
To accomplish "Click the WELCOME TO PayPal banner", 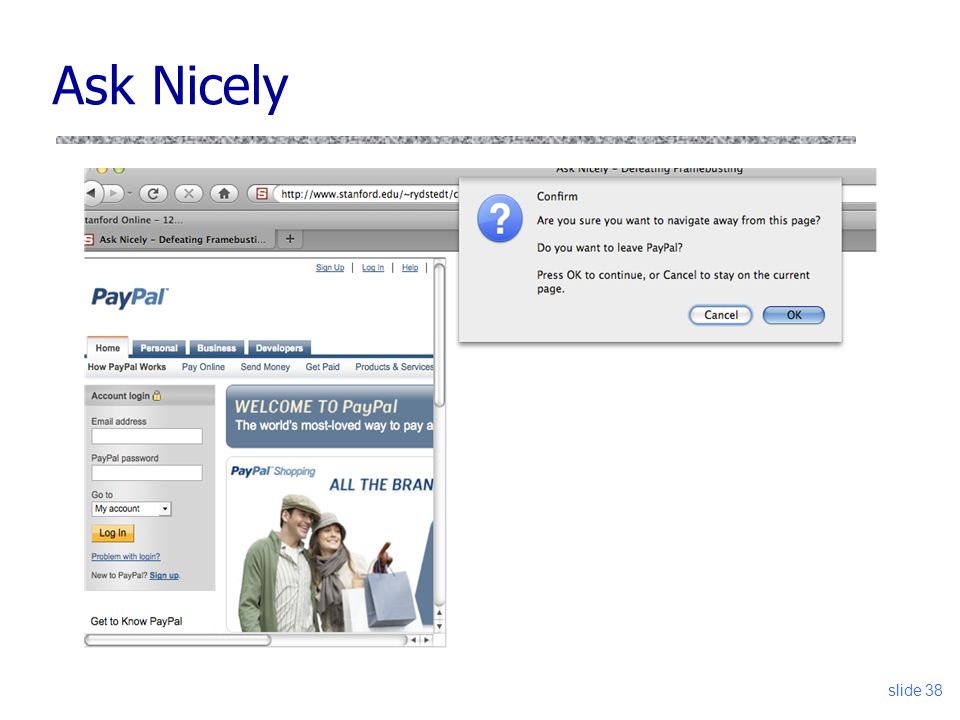I will 330,416.
